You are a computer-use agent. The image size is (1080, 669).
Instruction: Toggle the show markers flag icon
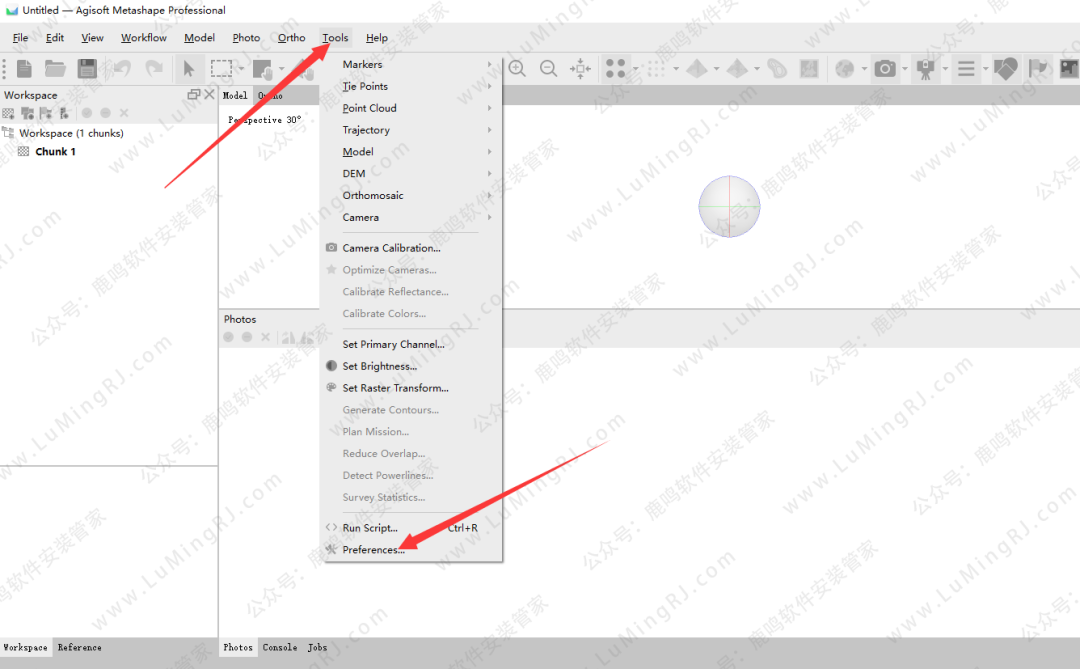point(1038,68)
